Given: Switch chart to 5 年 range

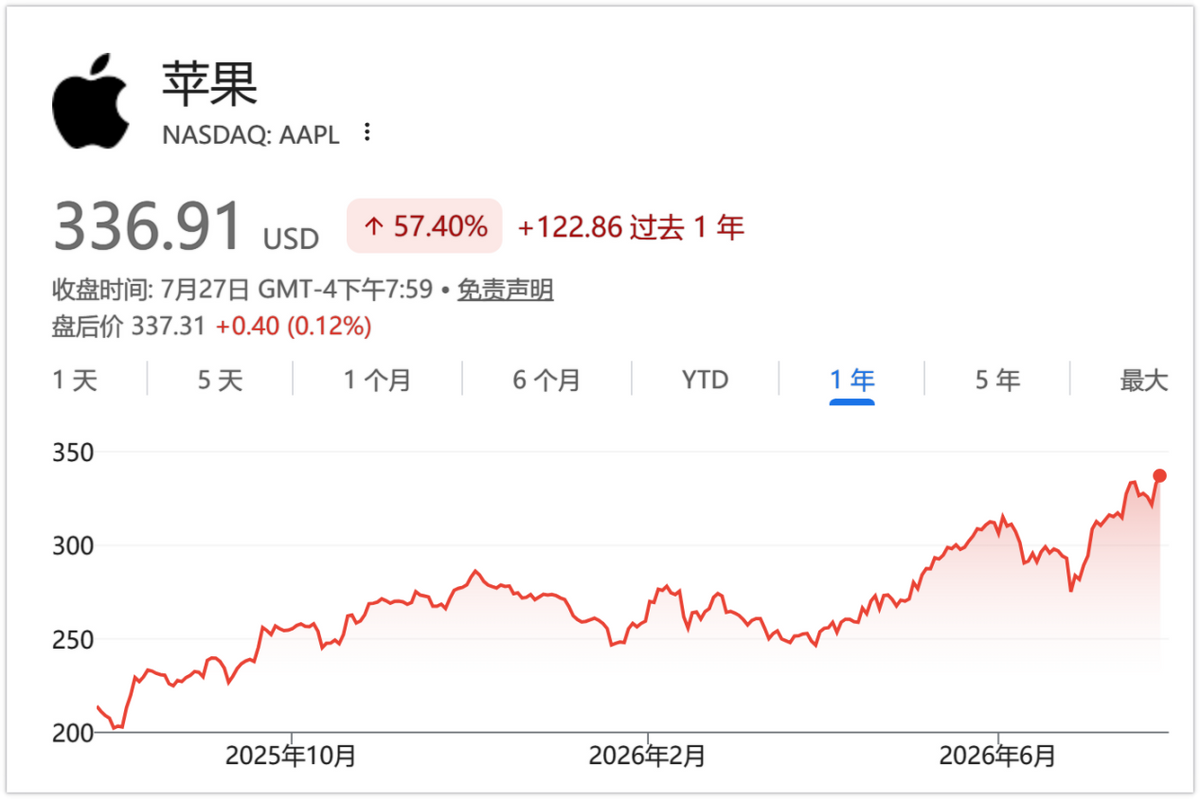Looking at the screenshot, I should tap(997, 380).
